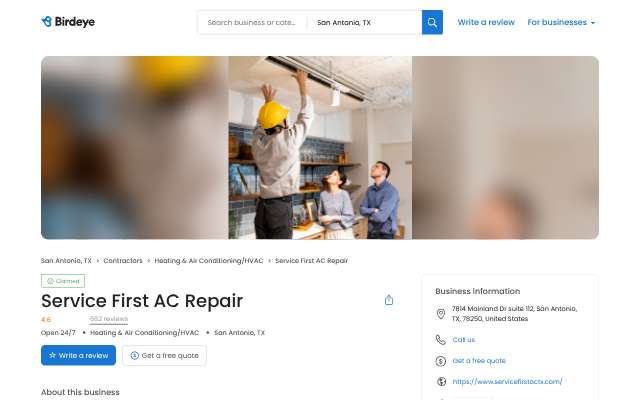Click the Open 24/7 text
This screenshot has height=400, width=640.
[x=58, y=333]
